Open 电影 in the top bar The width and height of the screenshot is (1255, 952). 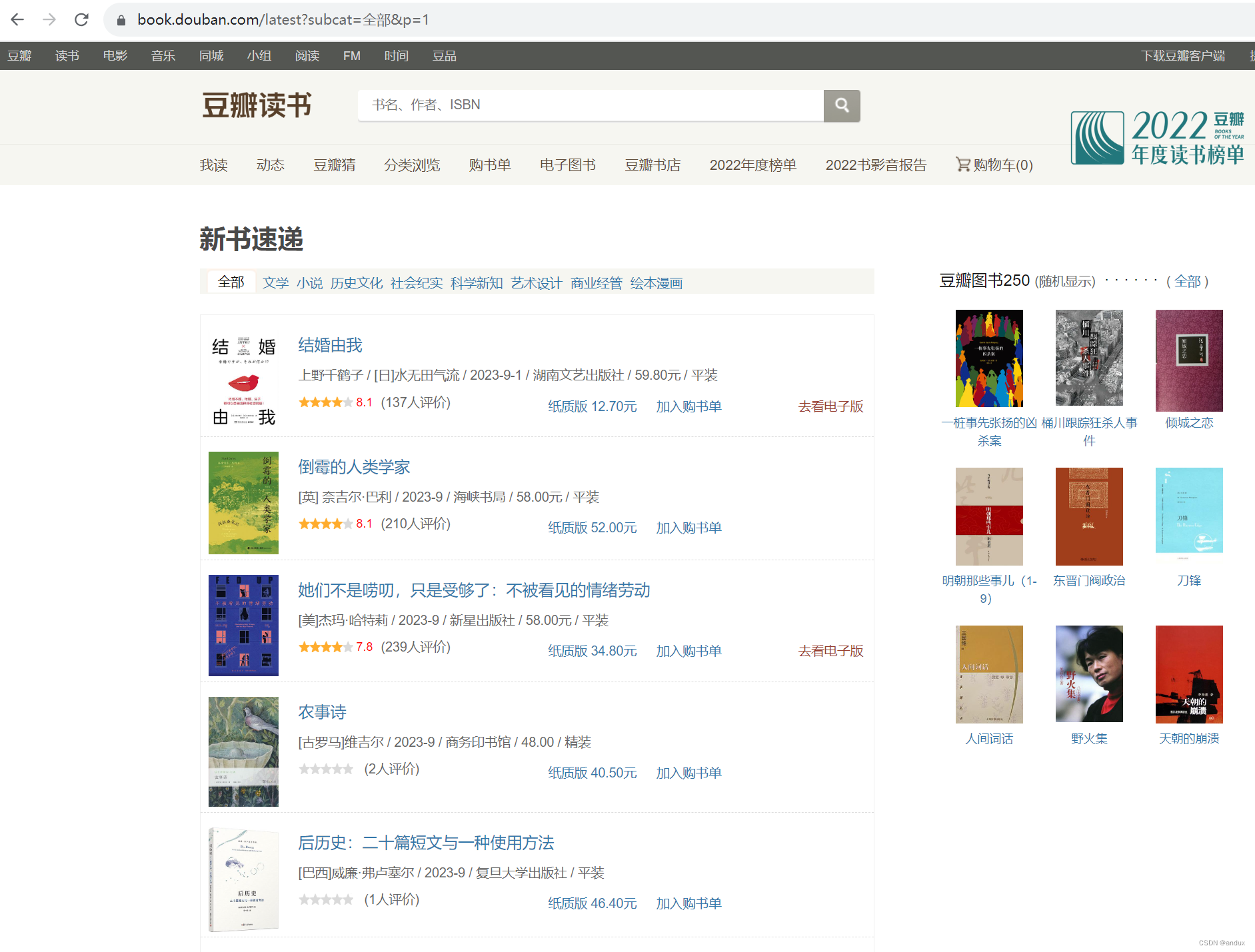[x=115, y=56]
